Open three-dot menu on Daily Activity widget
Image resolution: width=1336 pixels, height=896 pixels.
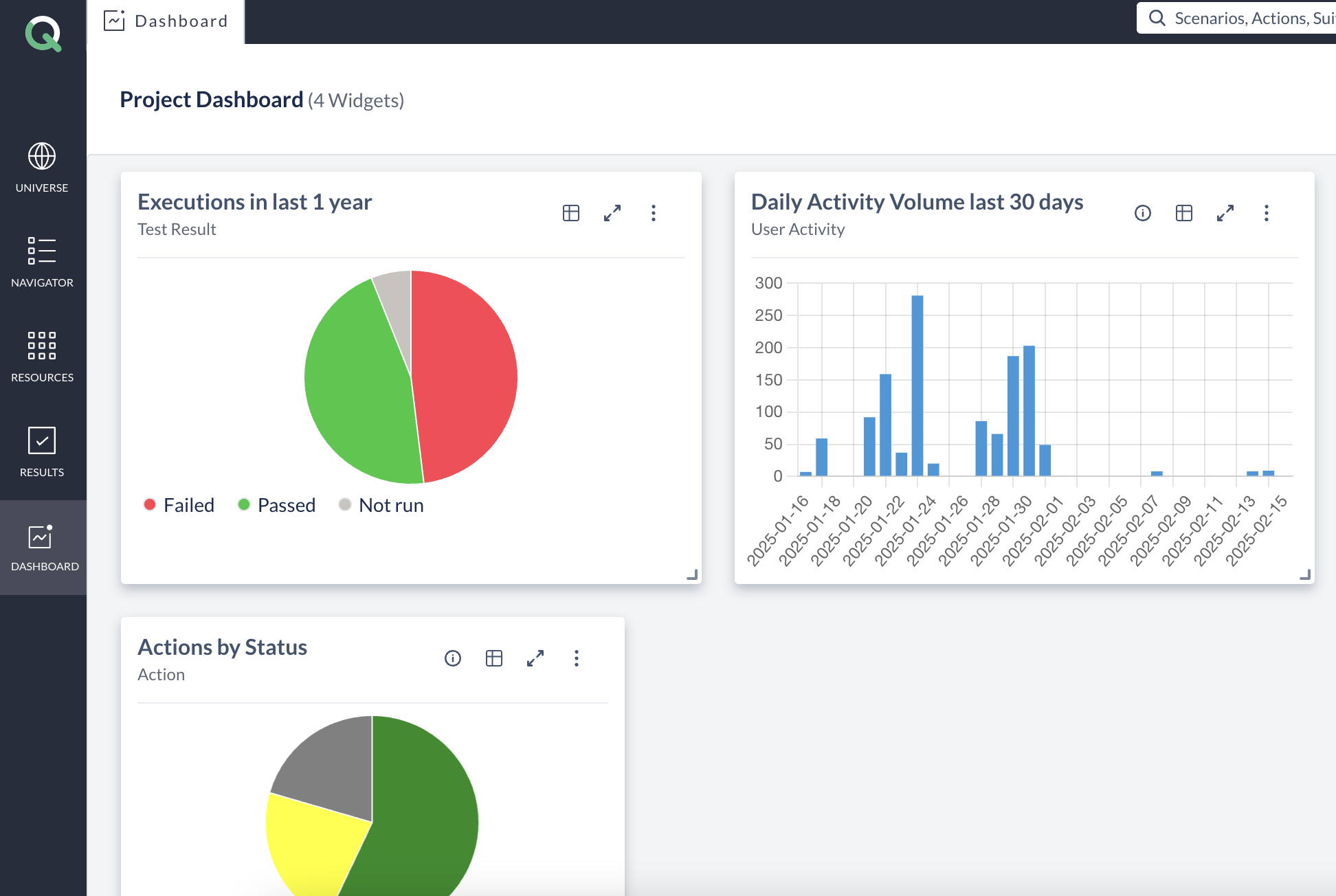(x=1267, y=213)
